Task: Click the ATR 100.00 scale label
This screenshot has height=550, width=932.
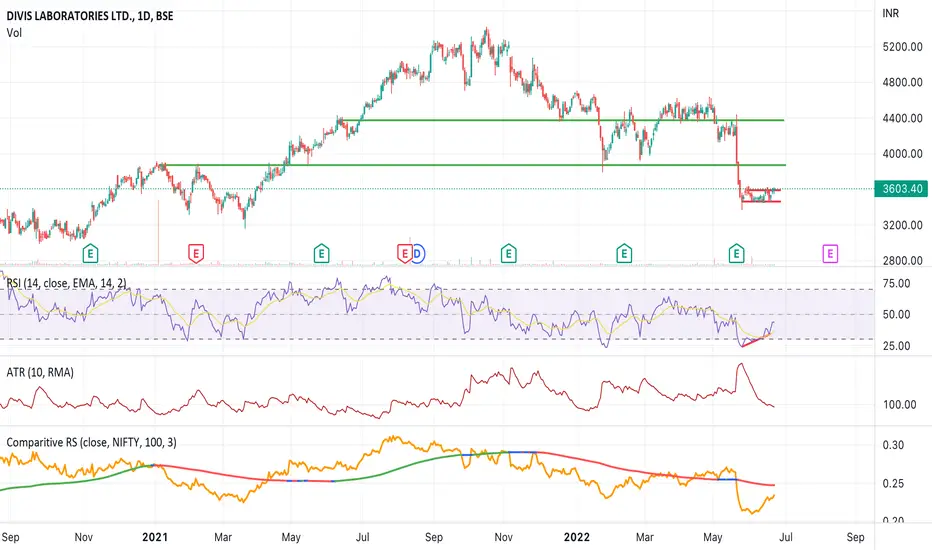Action: tap(899, 405)
